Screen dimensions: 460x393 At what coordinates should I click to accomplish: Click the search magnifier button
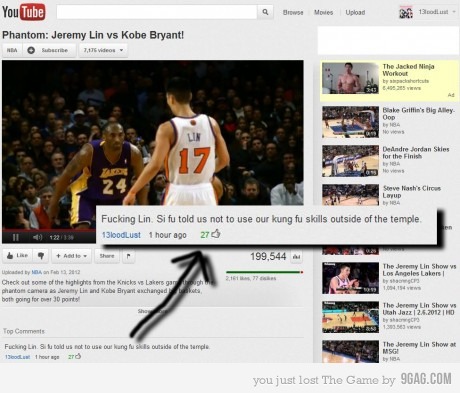click(x=265, y=12)
